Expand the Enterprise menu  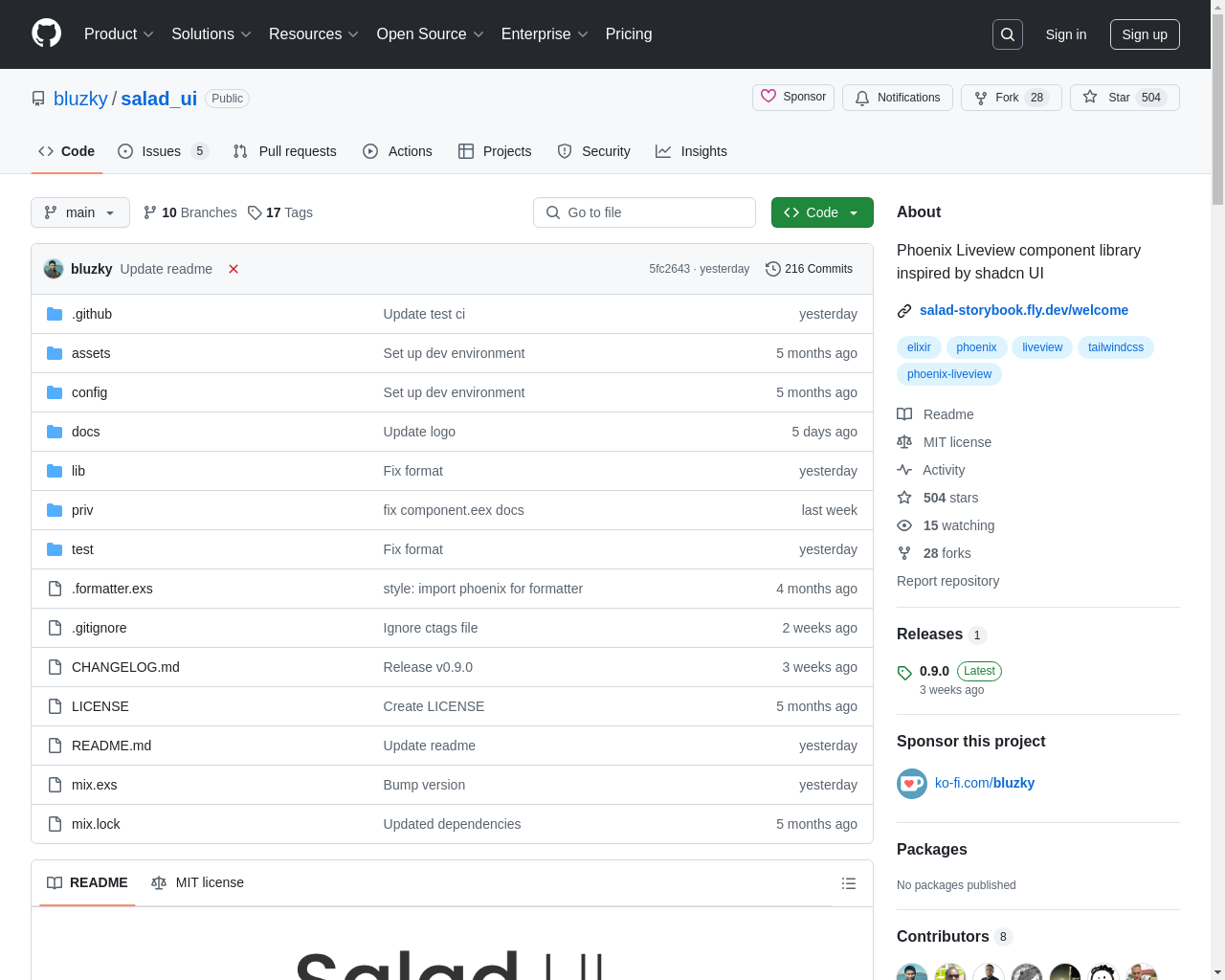[545, 34]
